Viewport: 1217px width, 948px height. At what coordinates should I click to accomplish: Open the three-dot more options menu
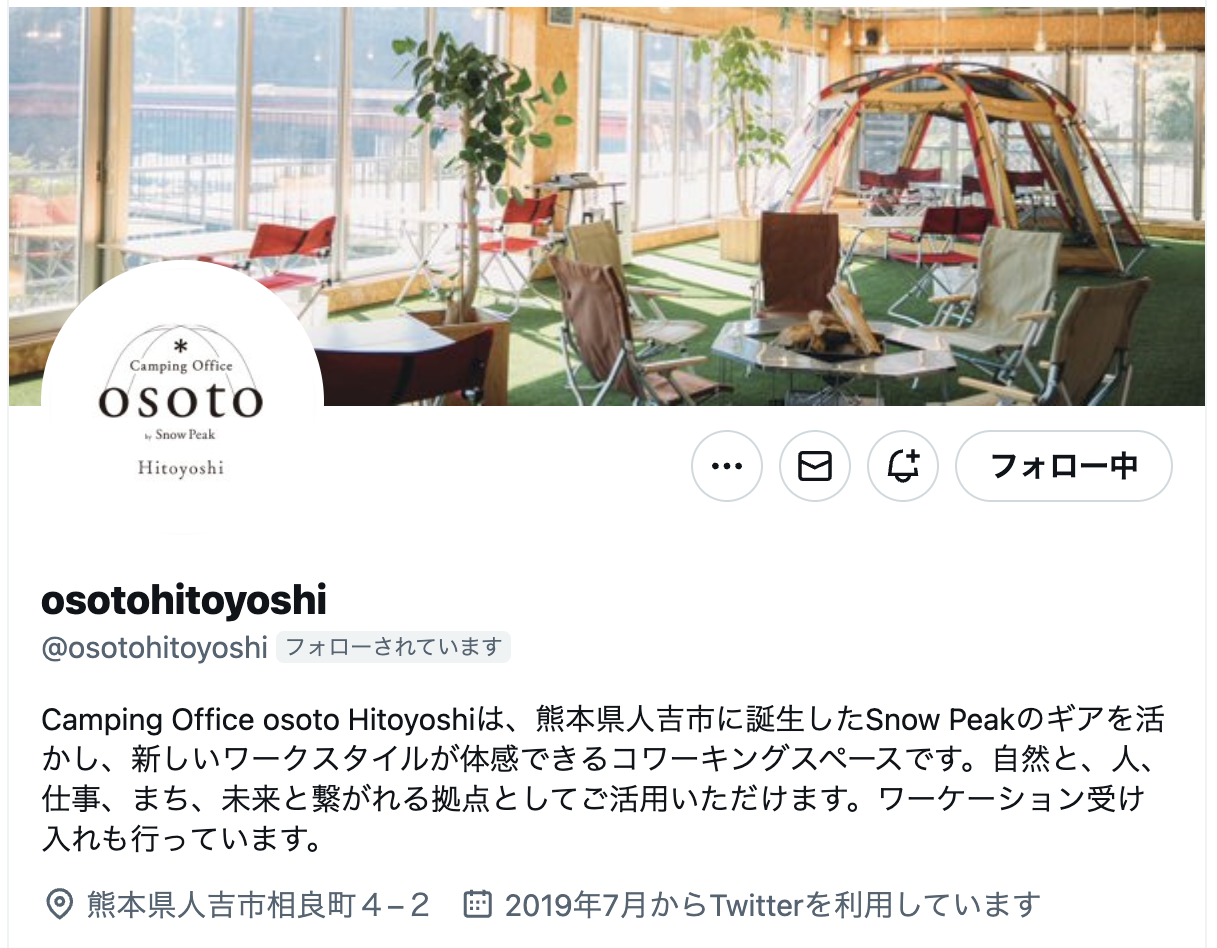[x=727, y=466]
